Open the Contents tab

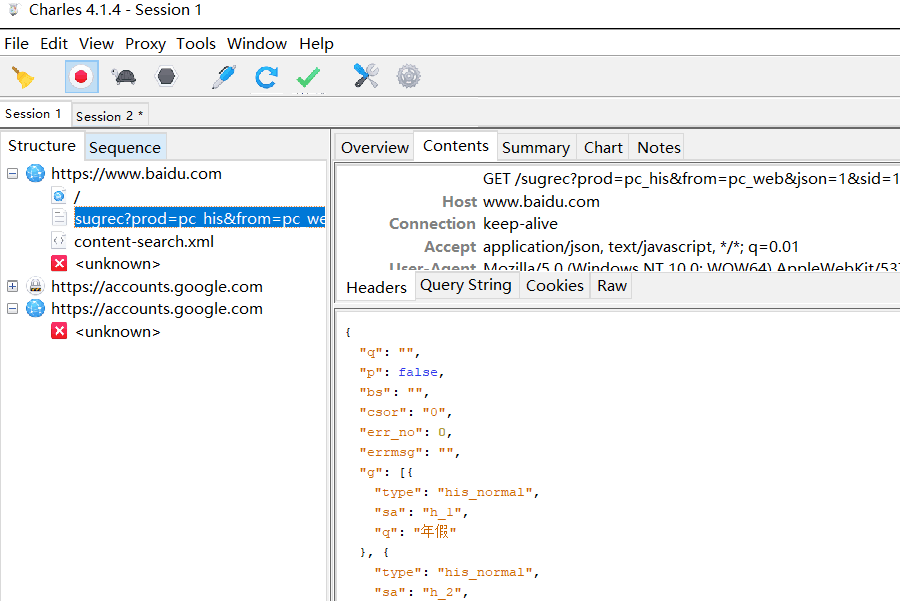coord(456,146)
